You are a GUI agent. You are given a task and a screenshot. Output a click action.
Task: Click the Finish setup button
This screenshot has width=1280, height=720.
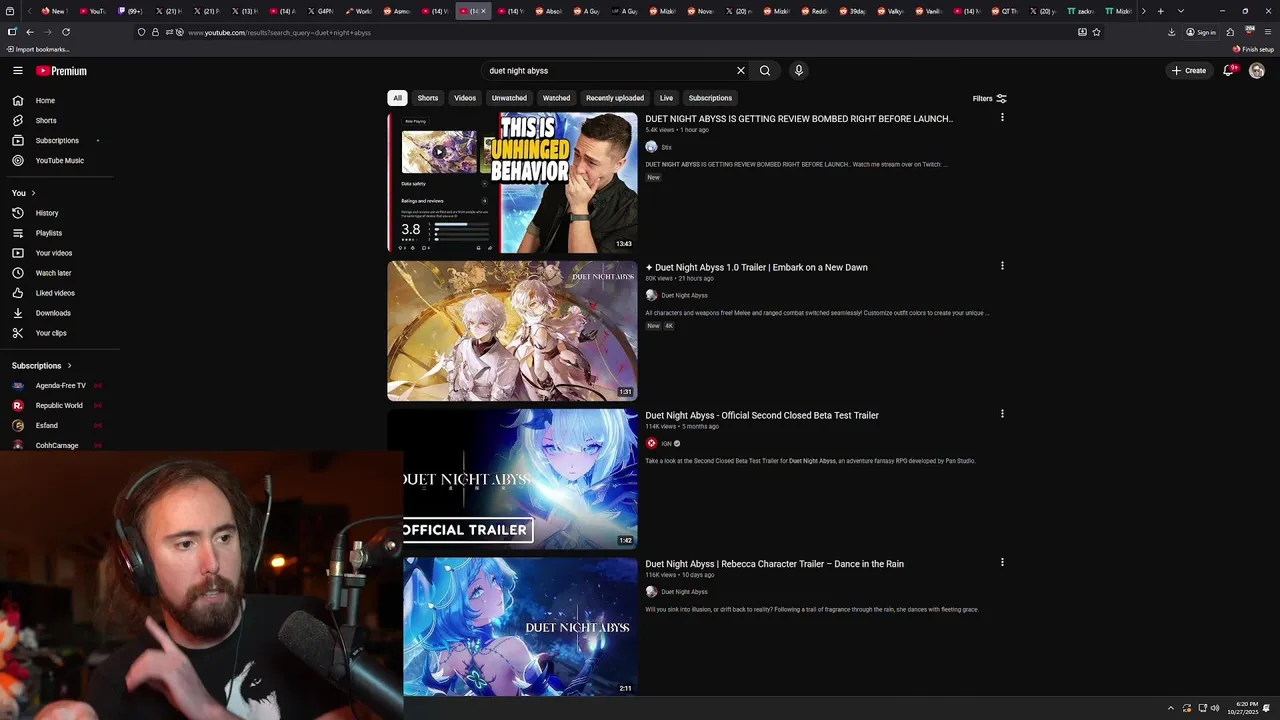point(1253,49)
